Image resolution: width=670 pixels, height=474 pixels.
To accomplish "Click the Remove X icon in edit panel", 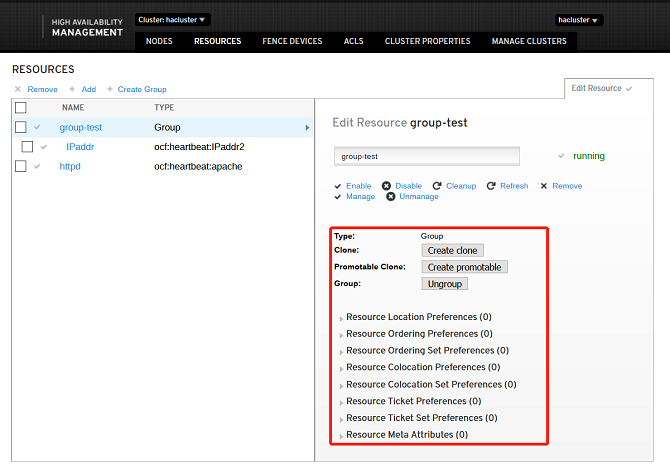I will point(544,186).
